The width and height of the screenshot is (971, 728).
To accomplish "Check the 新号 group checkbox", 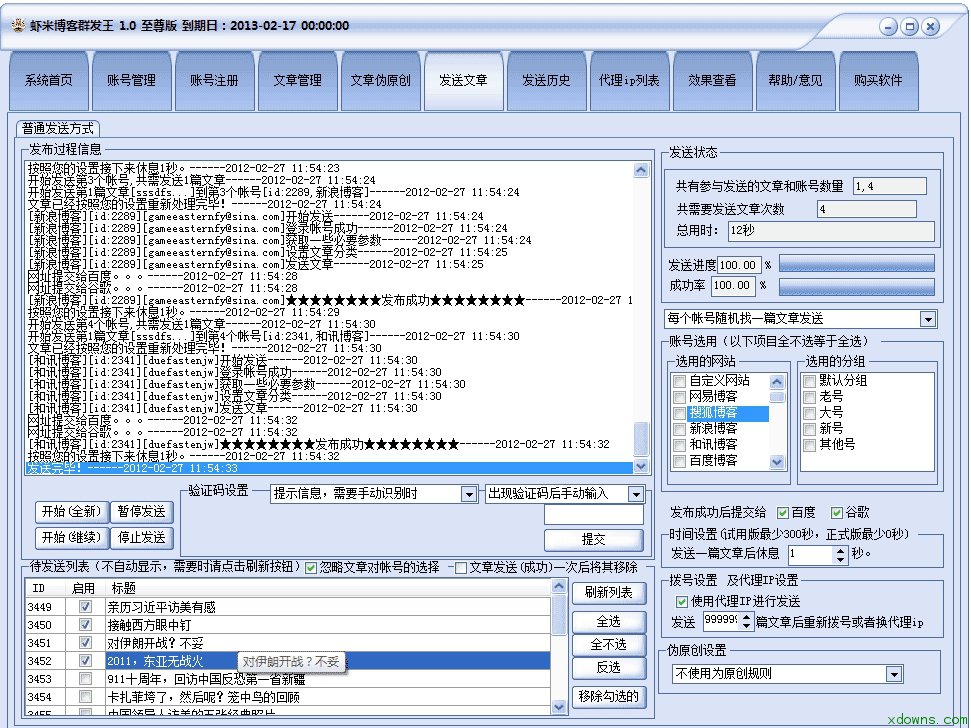I will click(x=809, y=429).
